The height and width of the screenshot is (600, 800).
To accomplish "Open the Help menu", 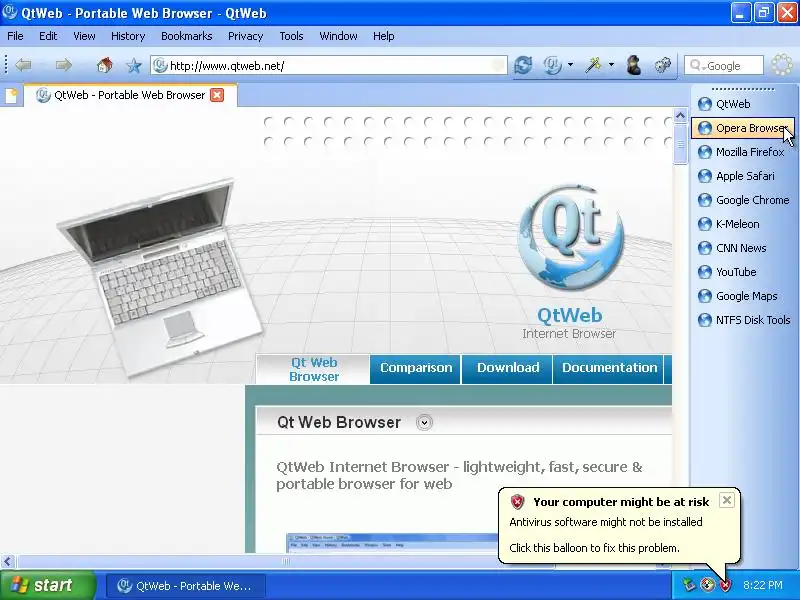I will tap(383, 36).
